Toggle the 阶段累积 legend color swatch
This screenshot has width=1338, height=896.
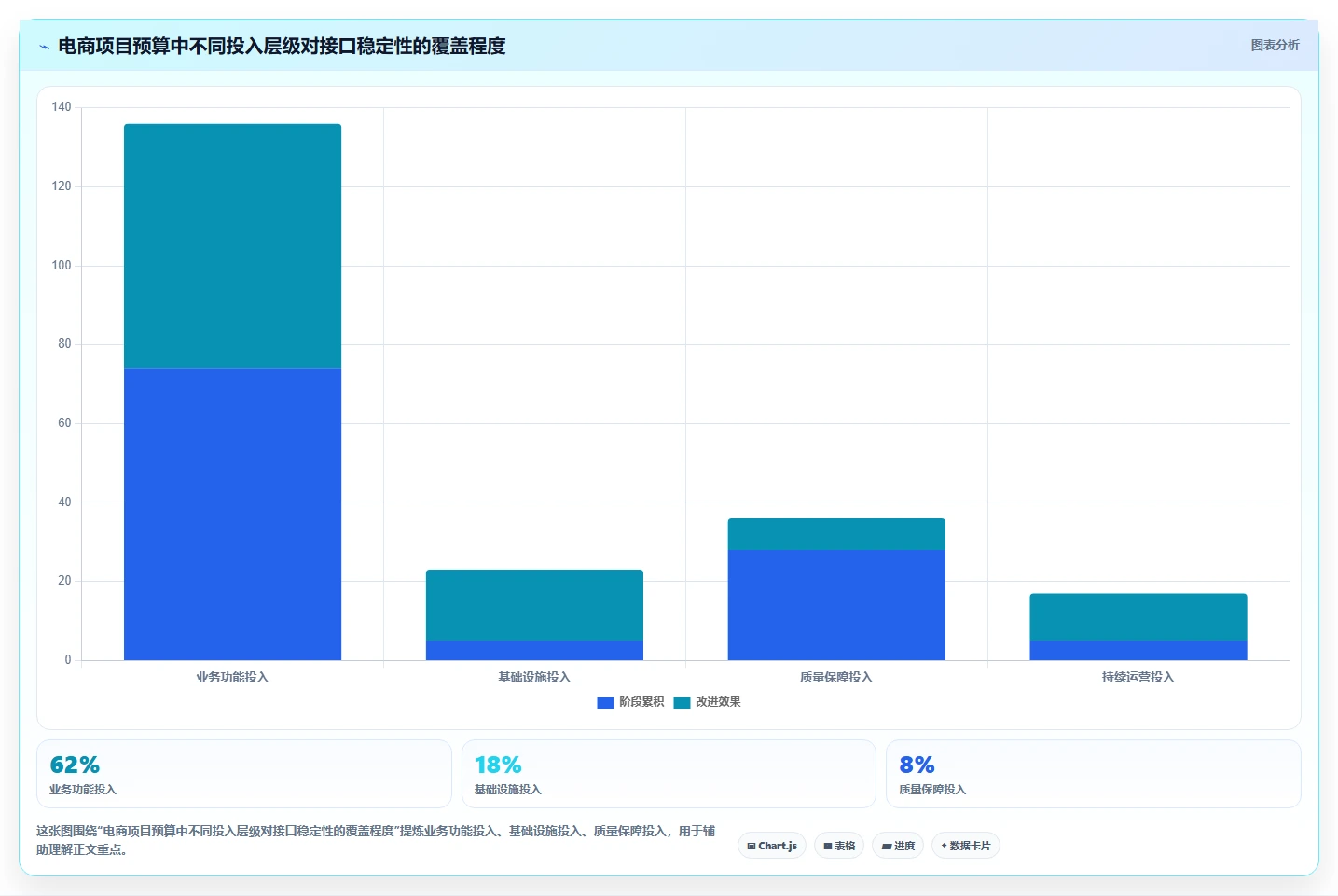(605, 702)
